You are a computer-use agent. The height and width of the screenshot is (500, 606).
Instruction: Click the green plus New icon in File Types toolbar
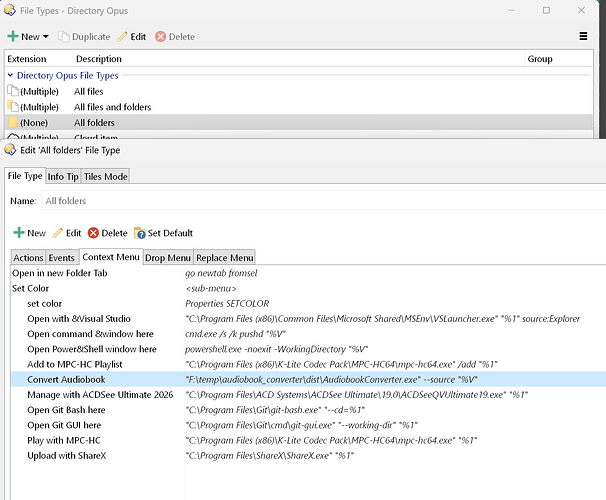[13, 36]
